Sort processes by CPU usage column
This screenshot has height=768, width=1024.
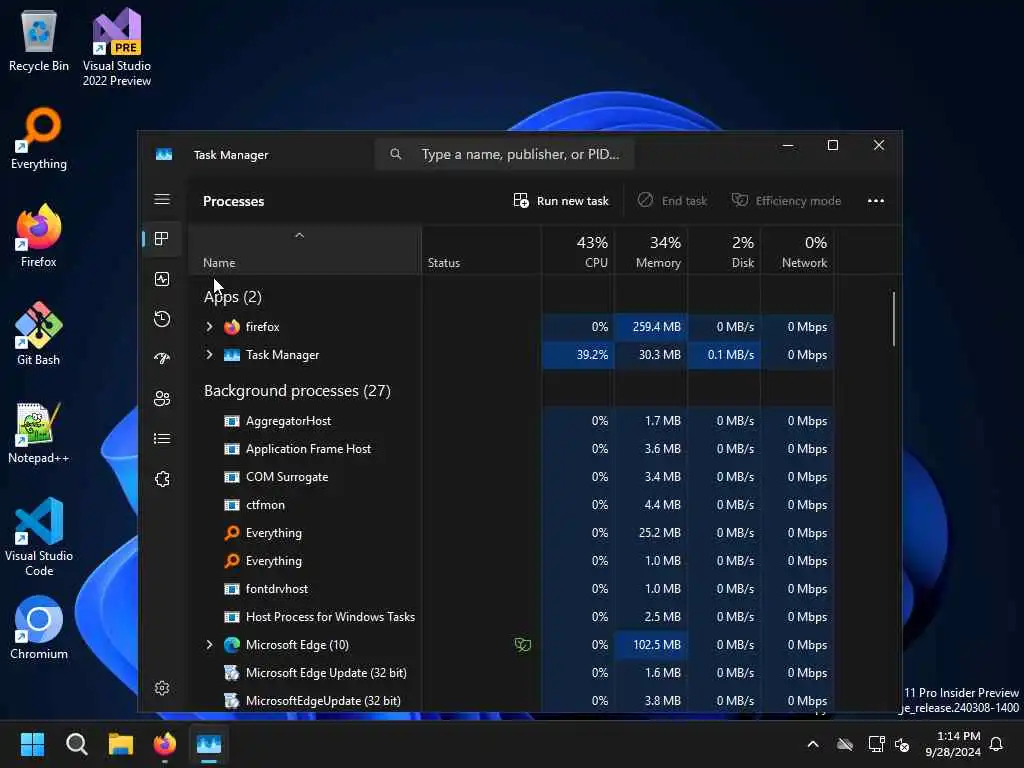tap(578, 251)
